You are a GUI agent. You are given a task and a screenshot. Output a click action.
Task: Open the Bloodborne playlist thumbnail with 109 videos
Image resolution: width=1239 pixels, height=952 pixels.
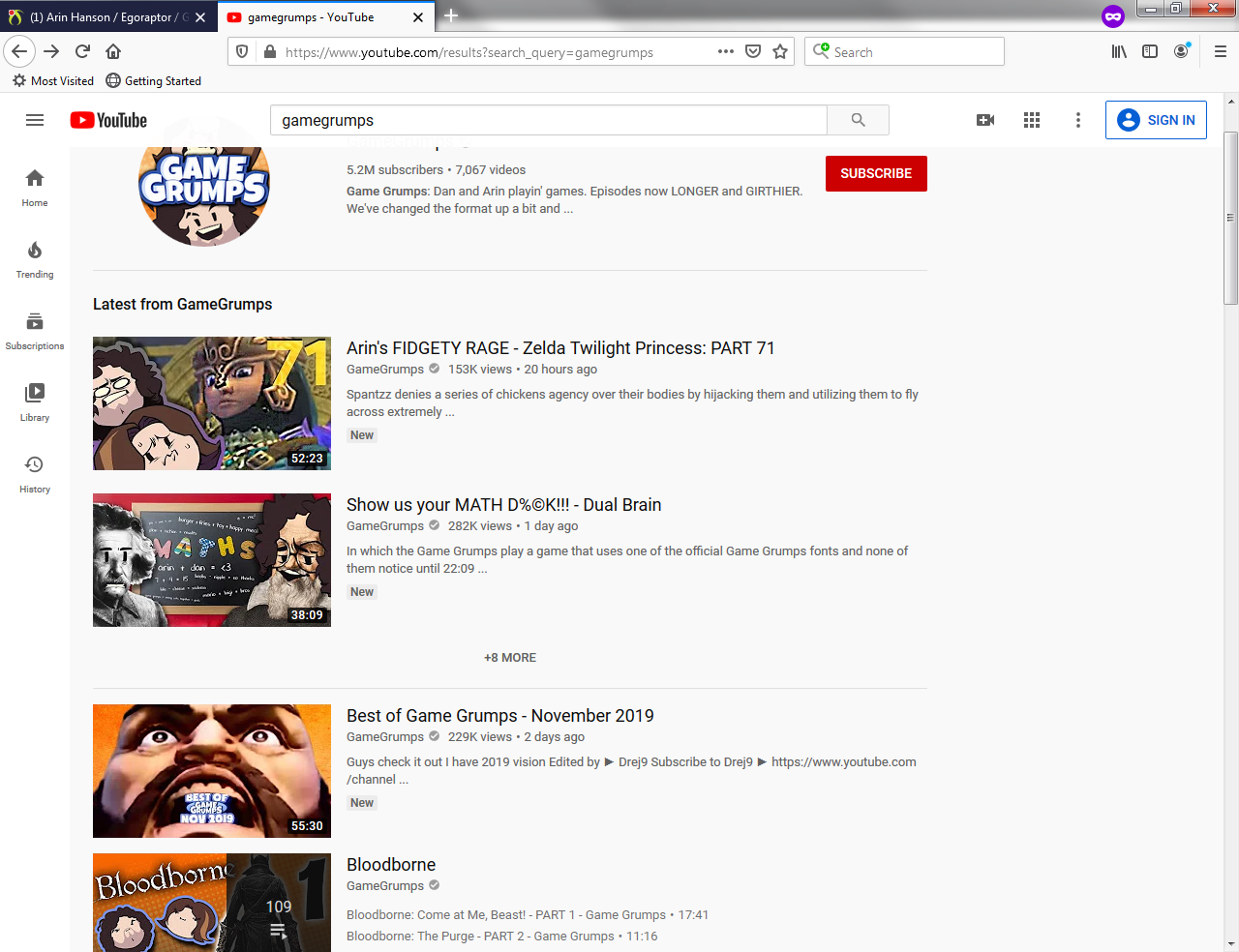(212, 903)
